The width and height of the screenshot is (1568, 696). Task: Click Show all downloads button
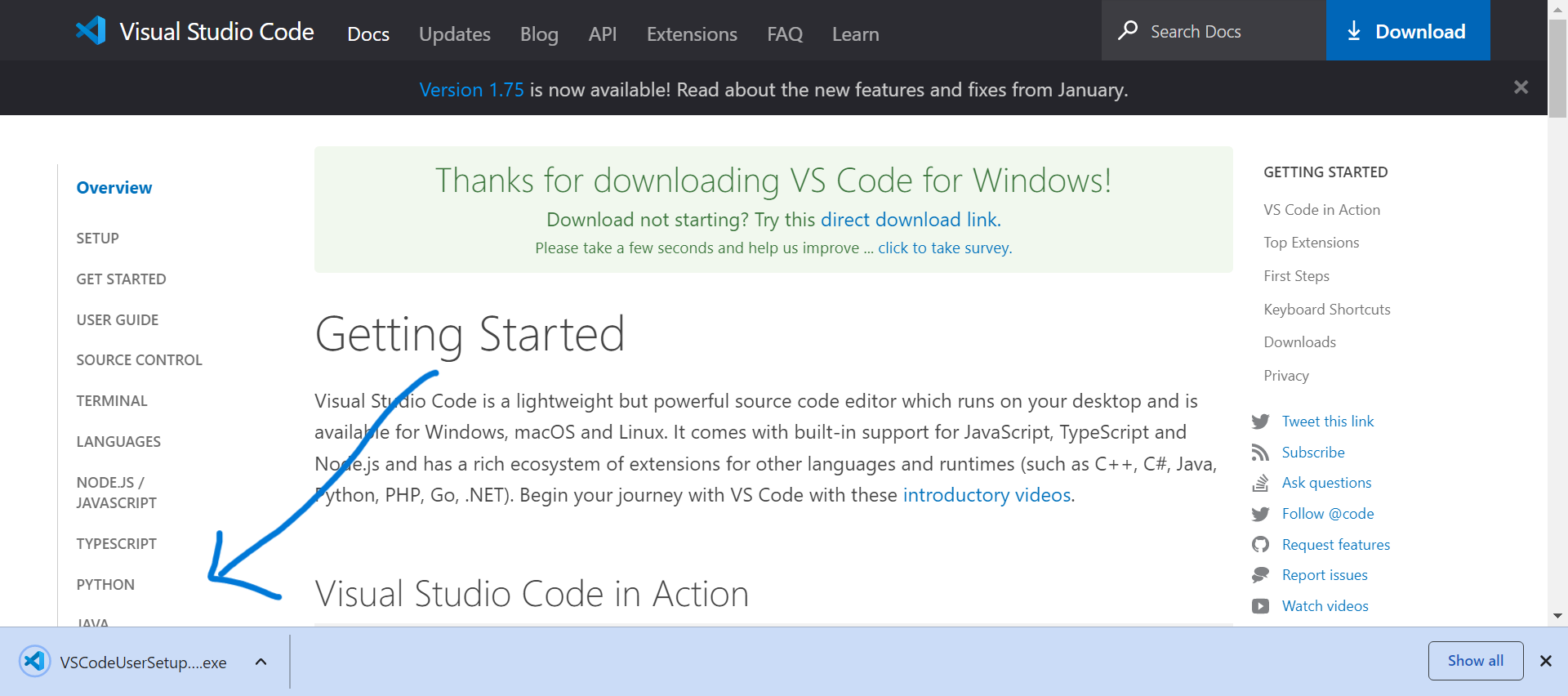point(1475,661)
